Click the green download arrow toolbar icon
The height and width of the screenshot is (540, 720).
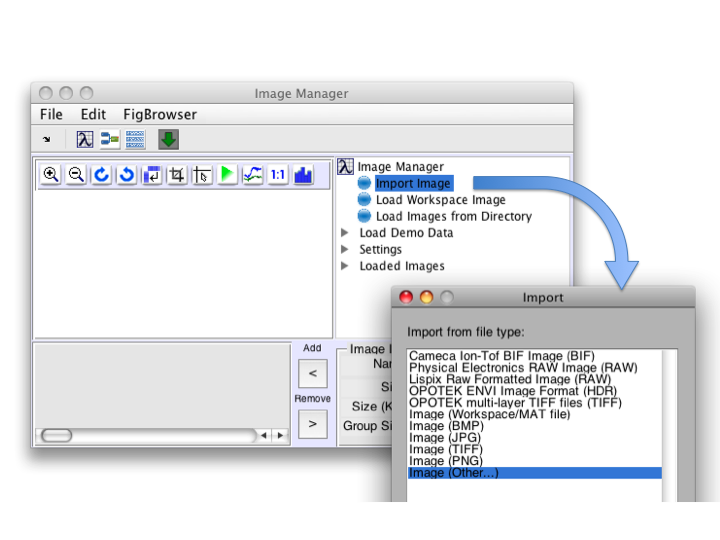[168, 139]
